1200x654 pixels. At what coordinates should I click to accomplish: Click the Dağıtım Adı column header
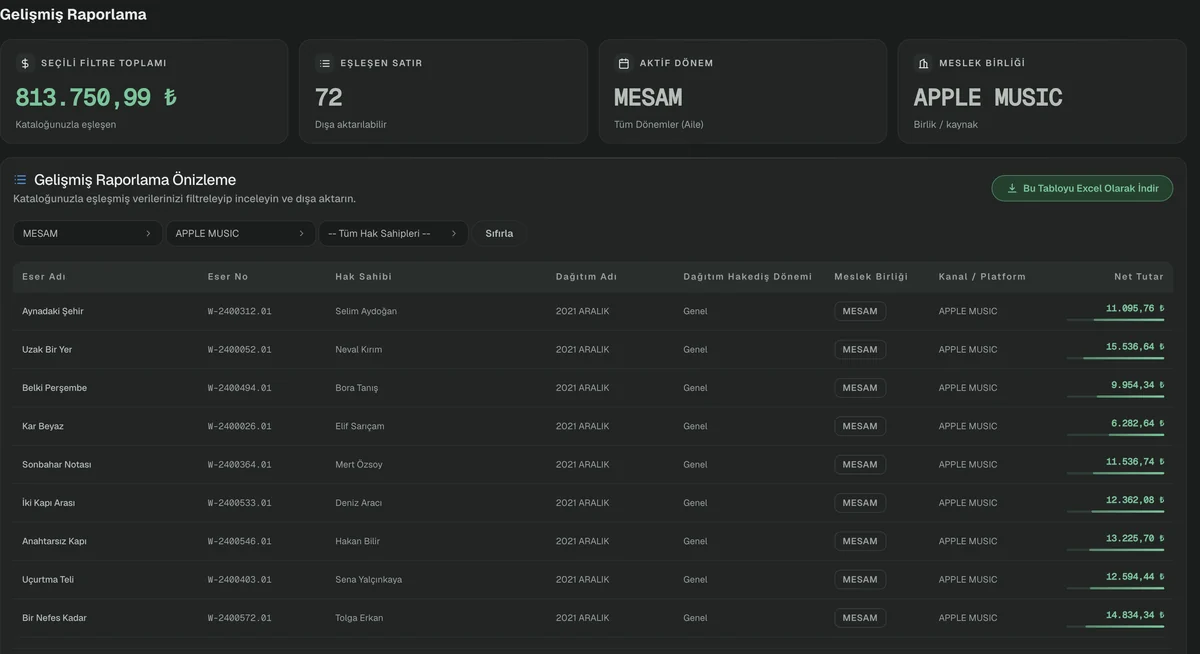coord(587,277)
